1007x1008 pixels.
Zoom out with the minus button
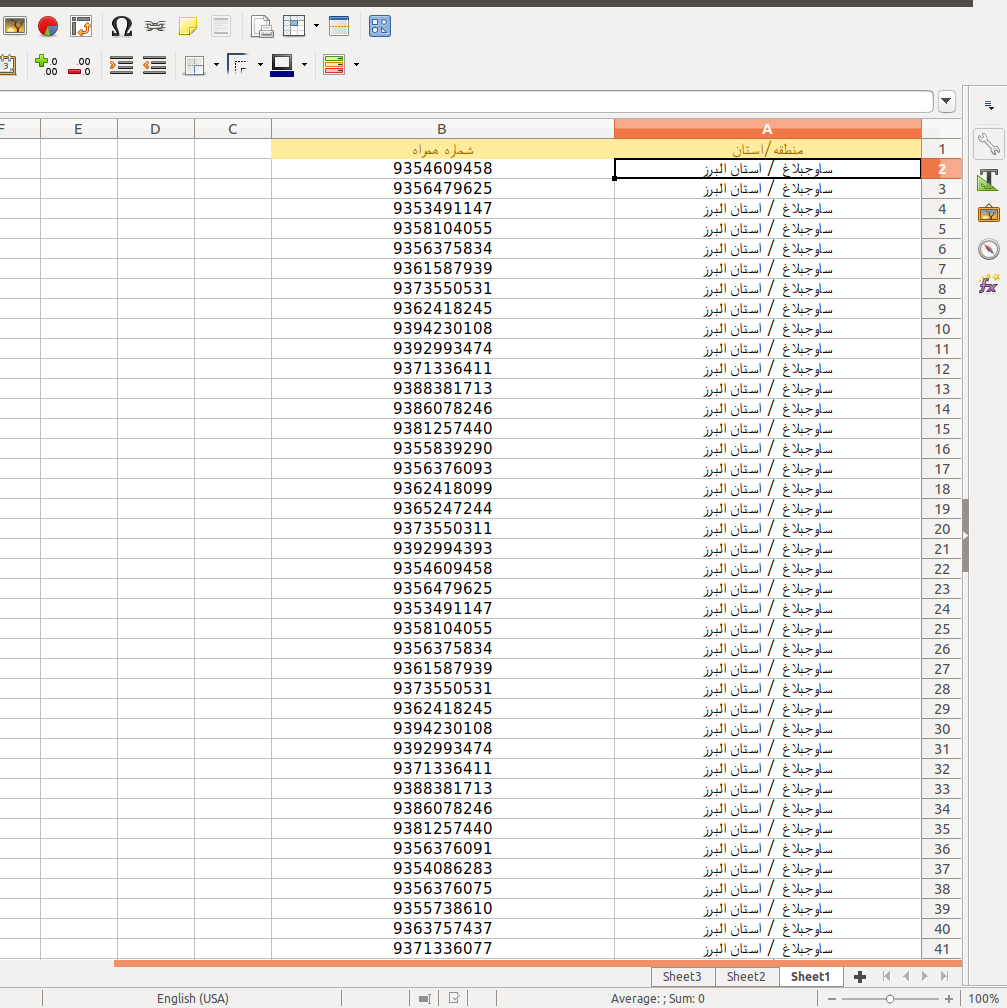(x=831, y=998)
